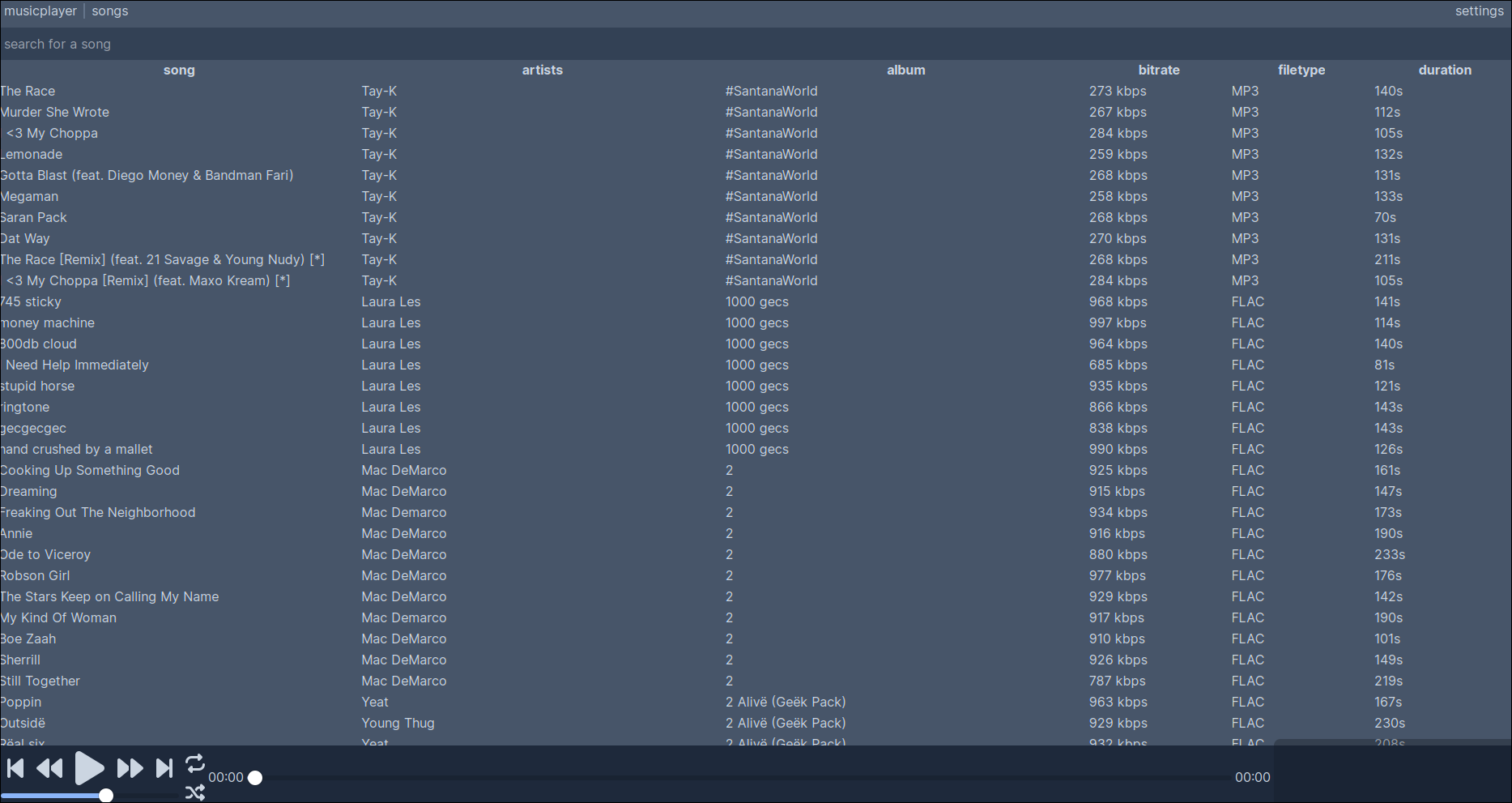1512x803 pixels.
Task: Select the song Poppin by Yeat
Action: [x=21, y=703]
